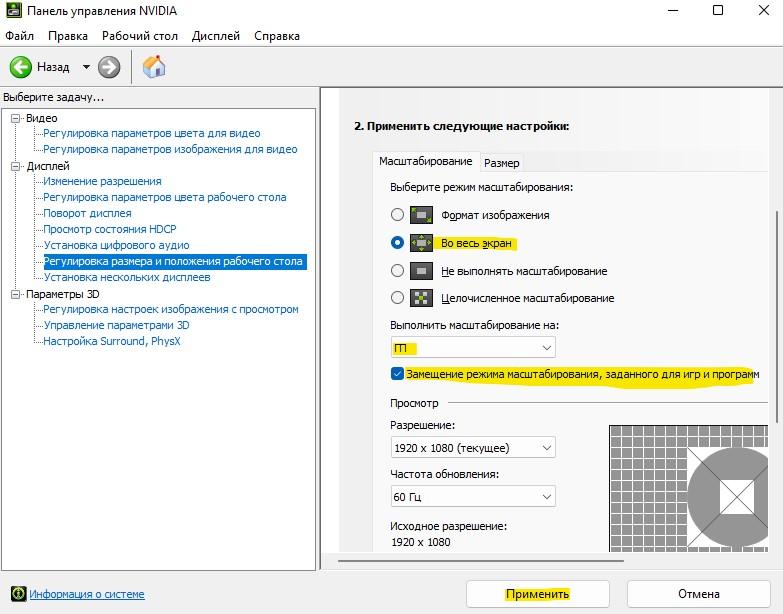Open the 'Разрешение' dropdown

[473, 448]
